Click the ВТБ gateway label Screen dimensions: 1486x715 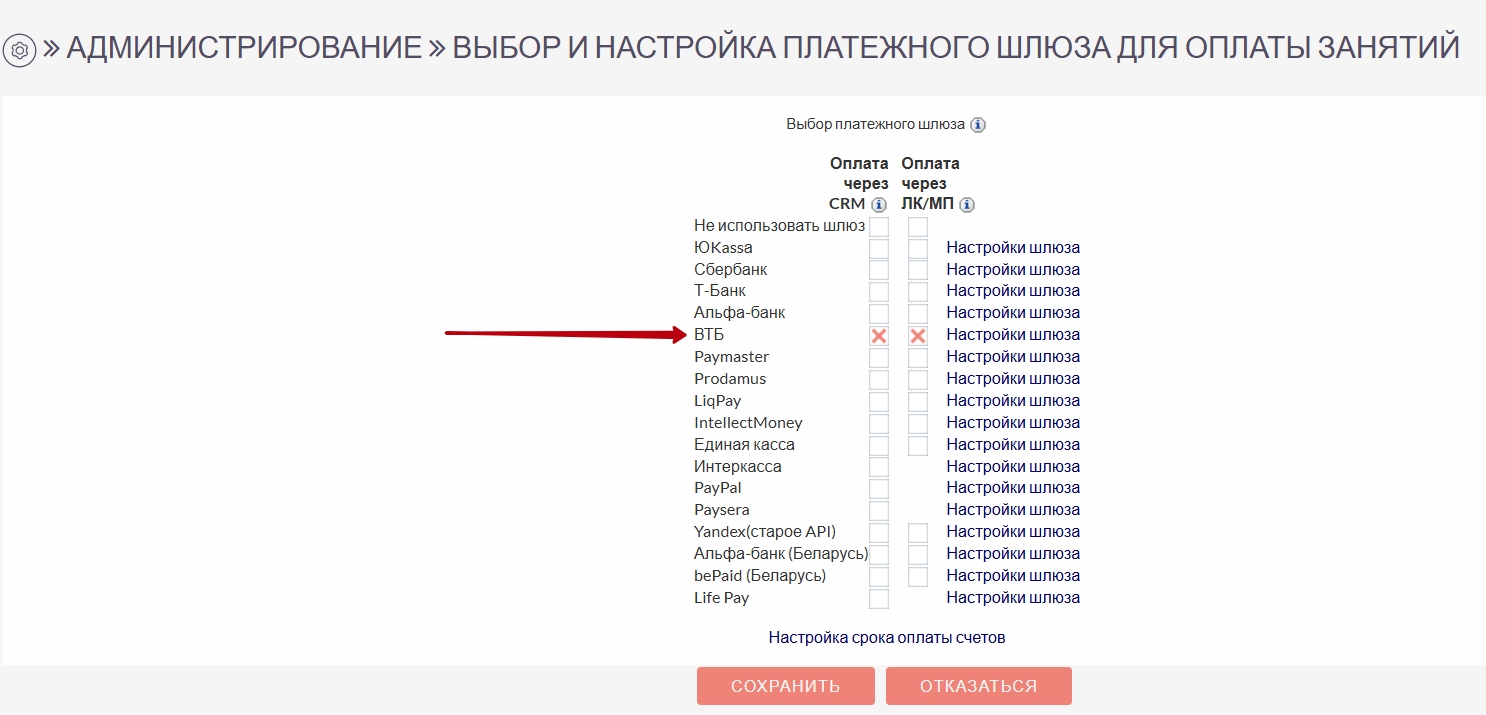pyautogui.click(x=709, y=335)
